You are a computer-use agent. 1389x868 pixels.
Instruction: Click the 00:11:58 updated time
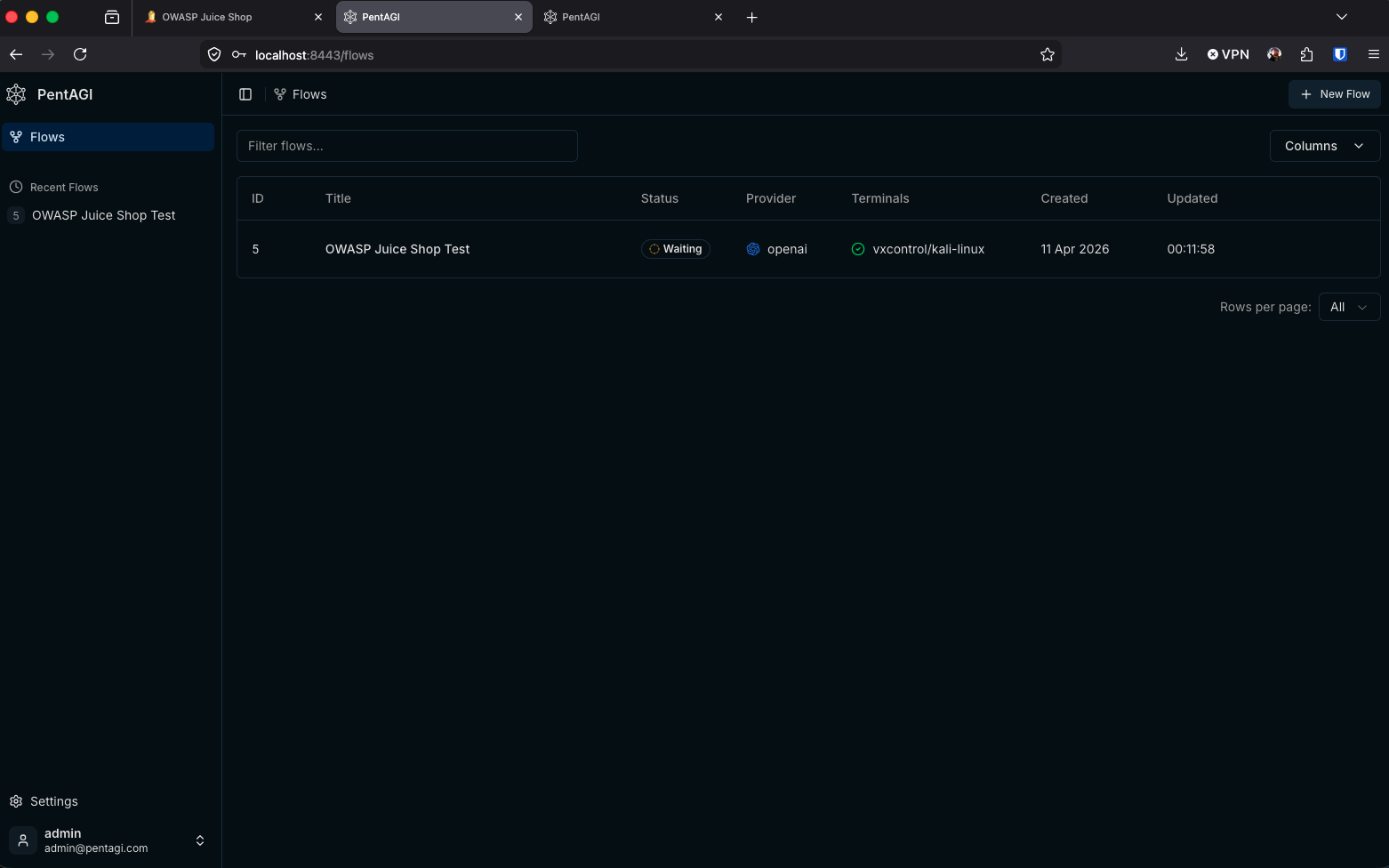coord(1191,249)
